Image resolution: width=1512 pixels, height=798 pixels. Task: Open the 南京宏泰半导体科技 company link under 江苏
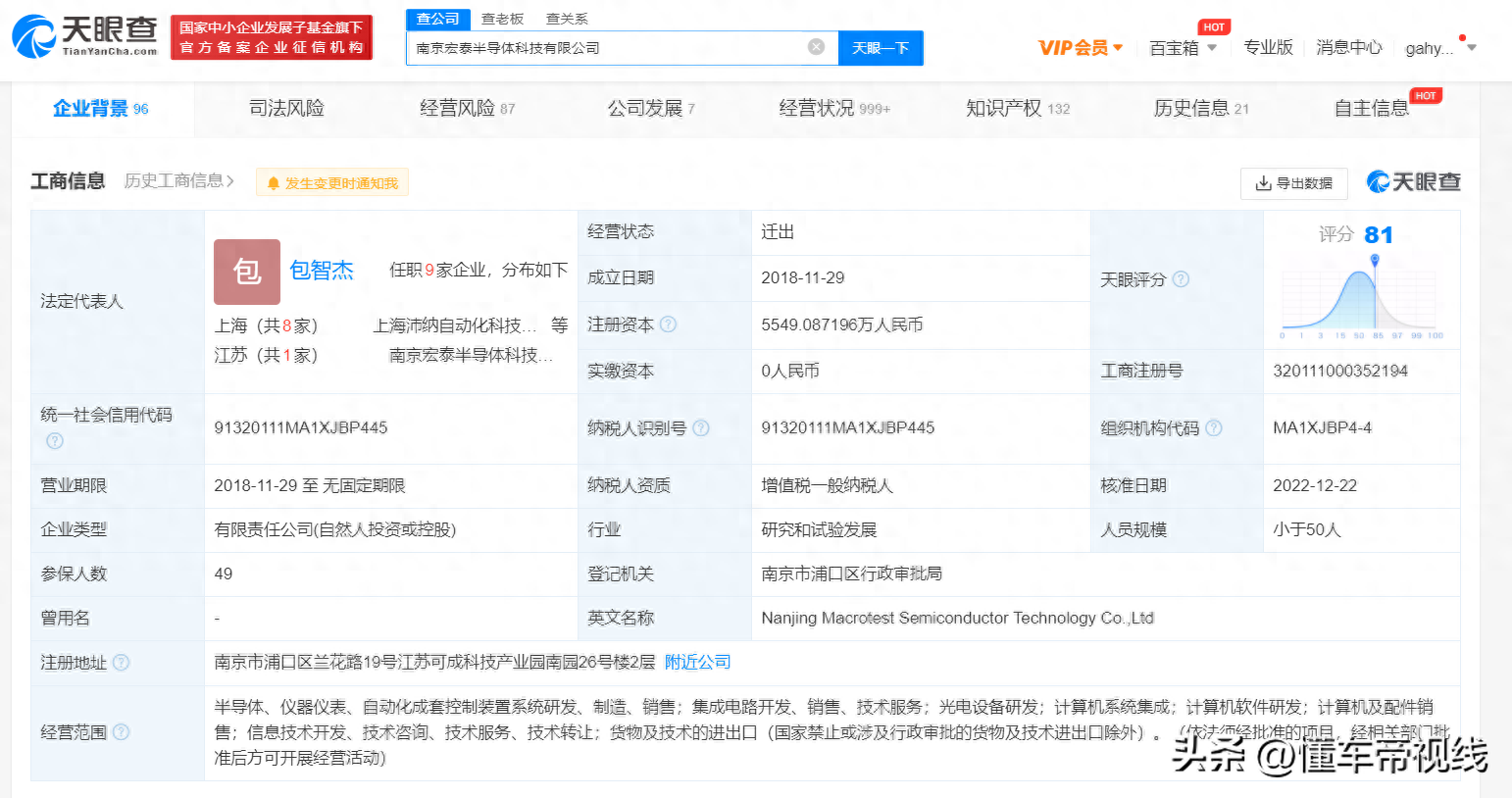(472, 355)
